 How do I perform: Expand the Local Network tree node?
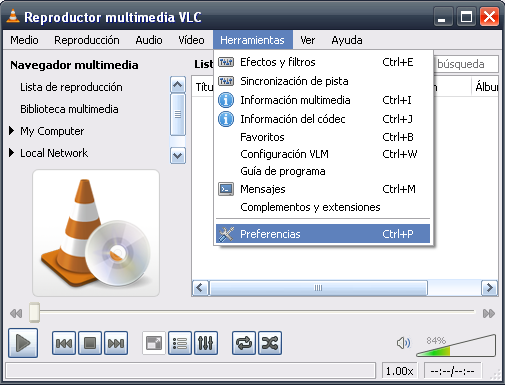point(12,153)
